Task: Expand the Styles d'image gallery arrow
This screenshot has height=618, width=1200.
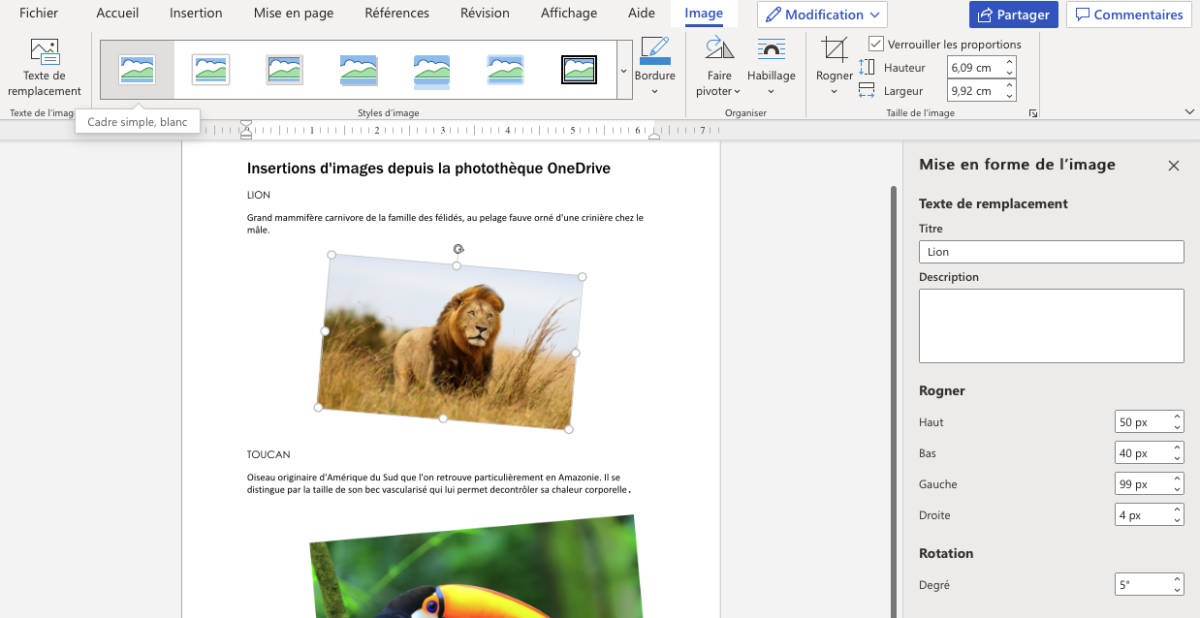Action: (624, 70)
